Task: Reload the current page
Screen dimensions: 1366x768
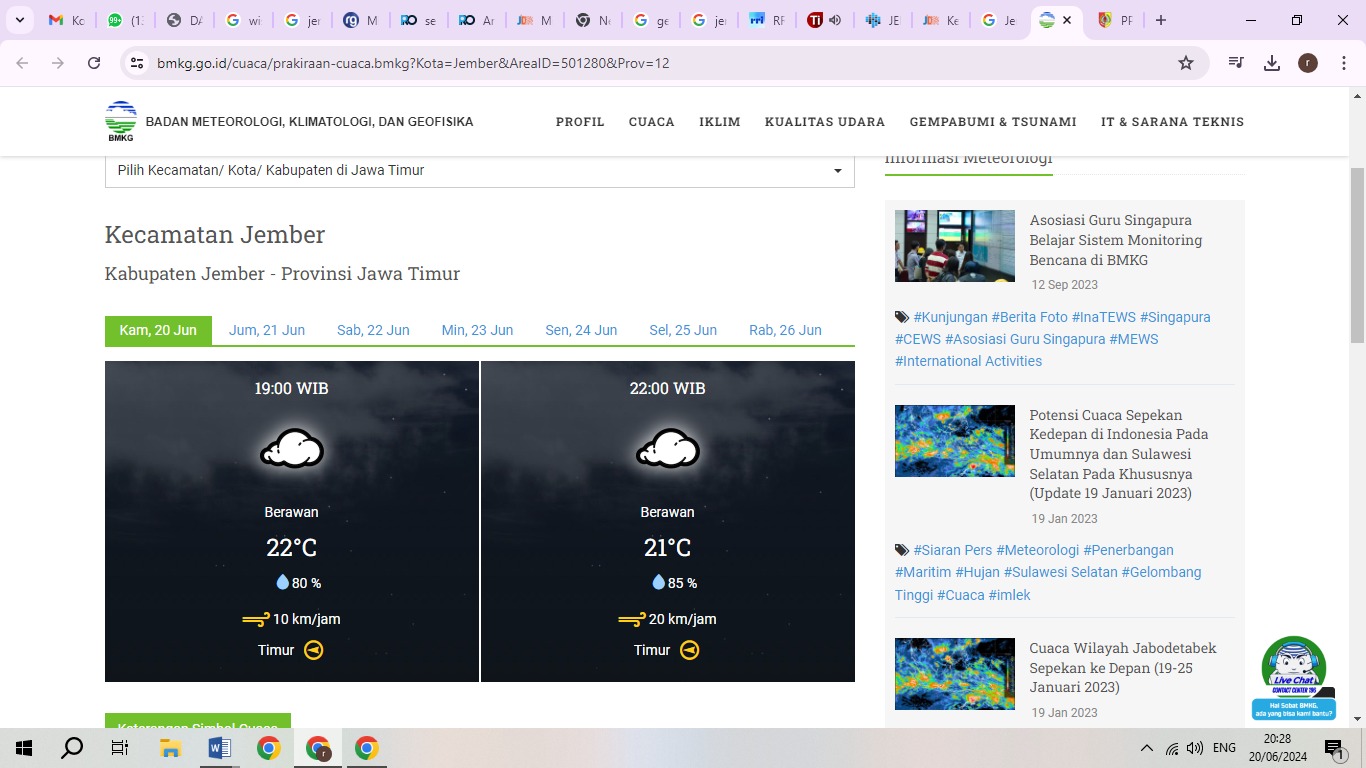Action: click(x=94, y=63)
